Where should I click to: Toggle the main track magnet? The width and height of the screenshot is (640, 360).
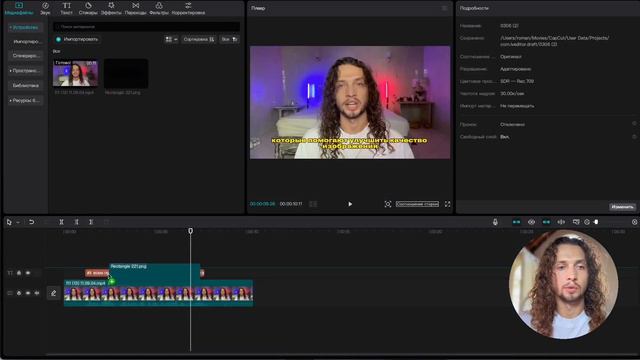pos(516,222)
